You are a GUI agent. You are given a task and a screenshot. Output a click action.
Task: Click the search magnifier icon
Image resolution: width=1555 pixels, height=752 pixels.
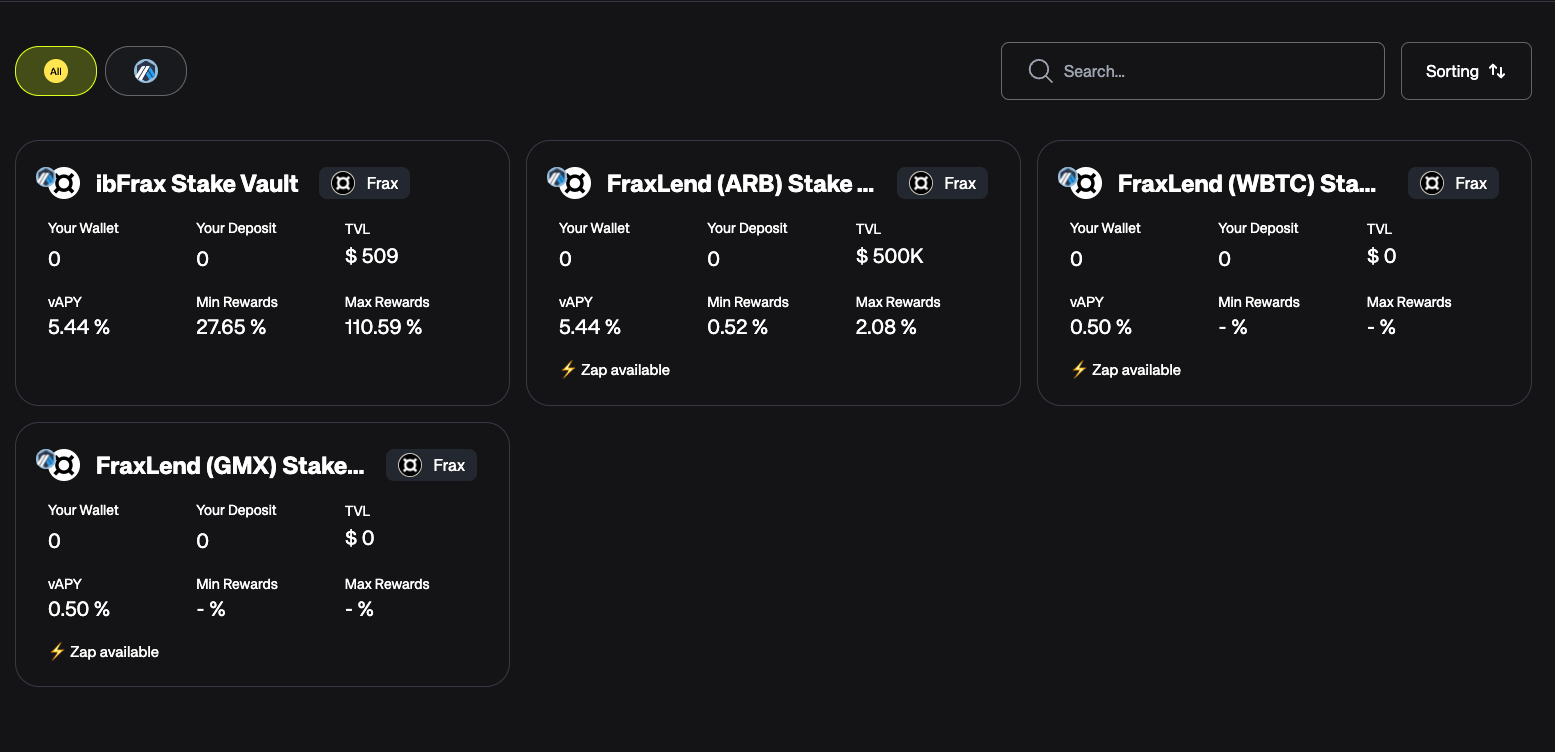pyautogui.click(x=1040, y=71)
